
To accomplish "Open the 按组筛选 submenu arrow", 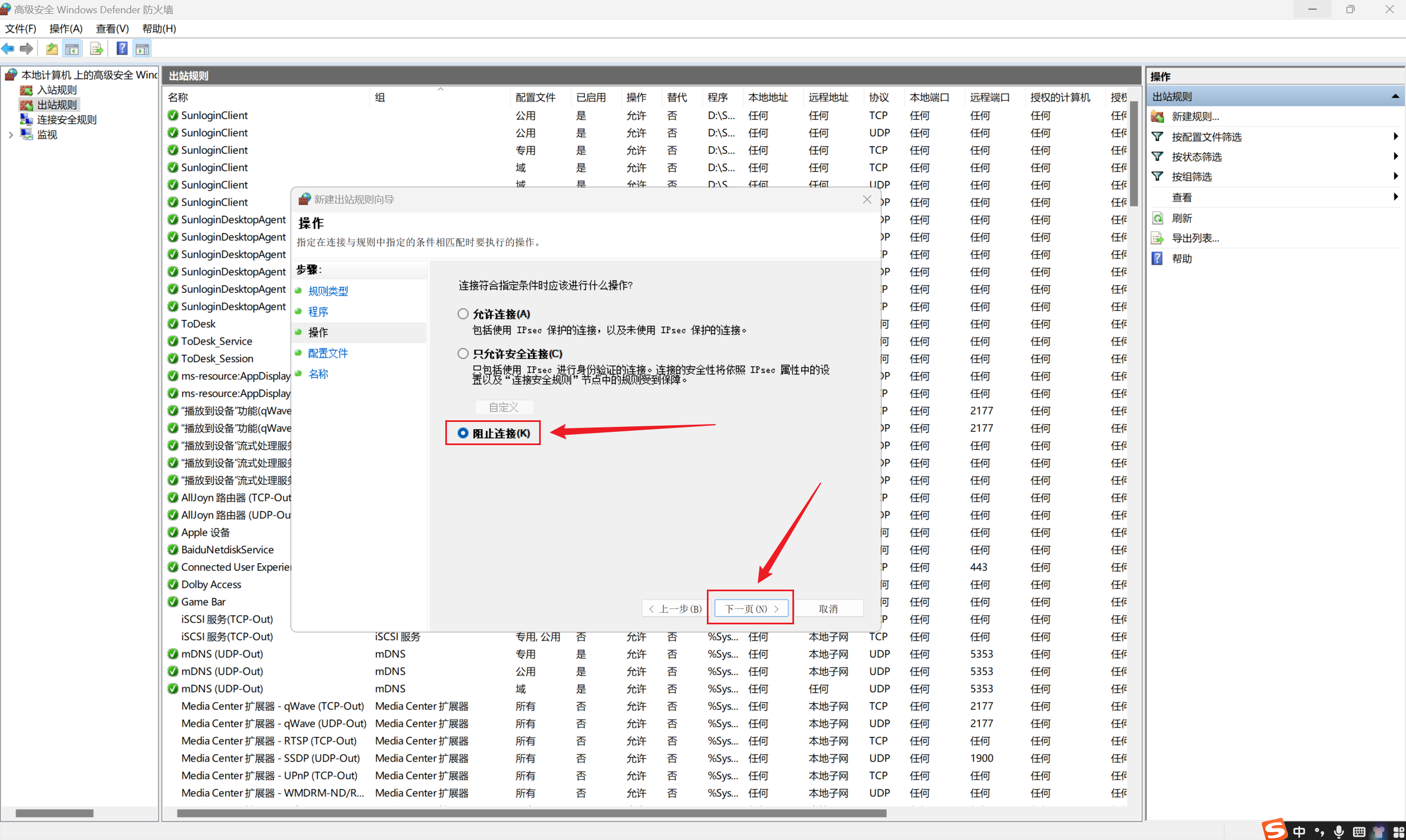I will (1396, 176).
